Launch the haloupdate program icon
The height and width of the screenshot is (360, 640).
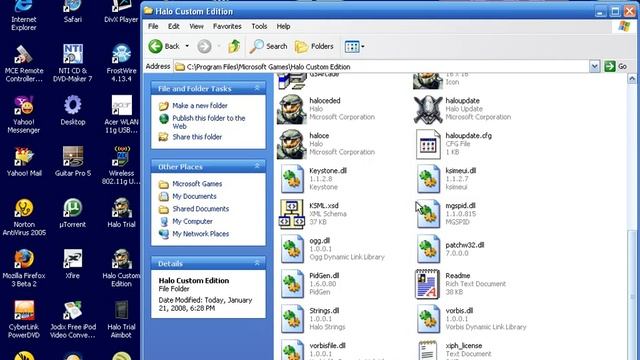pyautogui.click(x=428, y=109)
